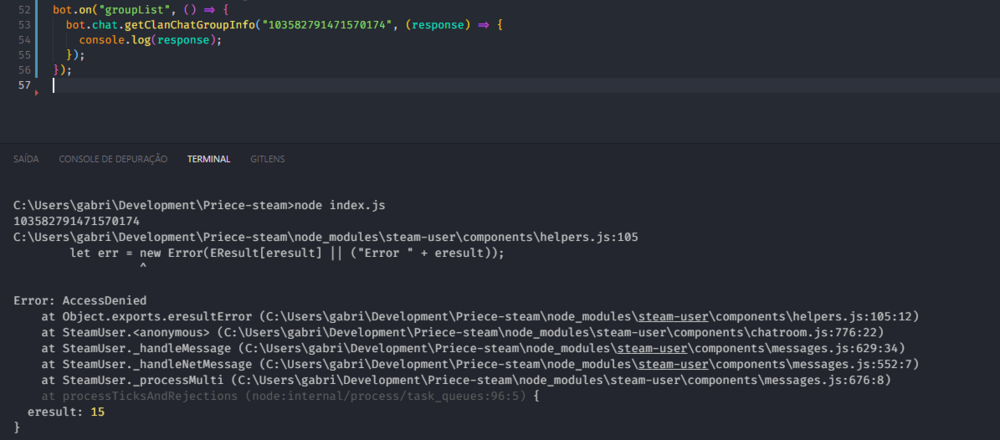
Task: Open the CONSOLE DE DEPURAÇÃO tab
Action: coord(113,159)
